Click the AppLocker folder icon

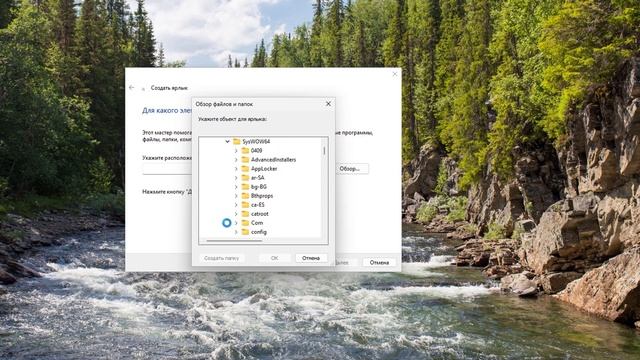click(x=245, y=169)
